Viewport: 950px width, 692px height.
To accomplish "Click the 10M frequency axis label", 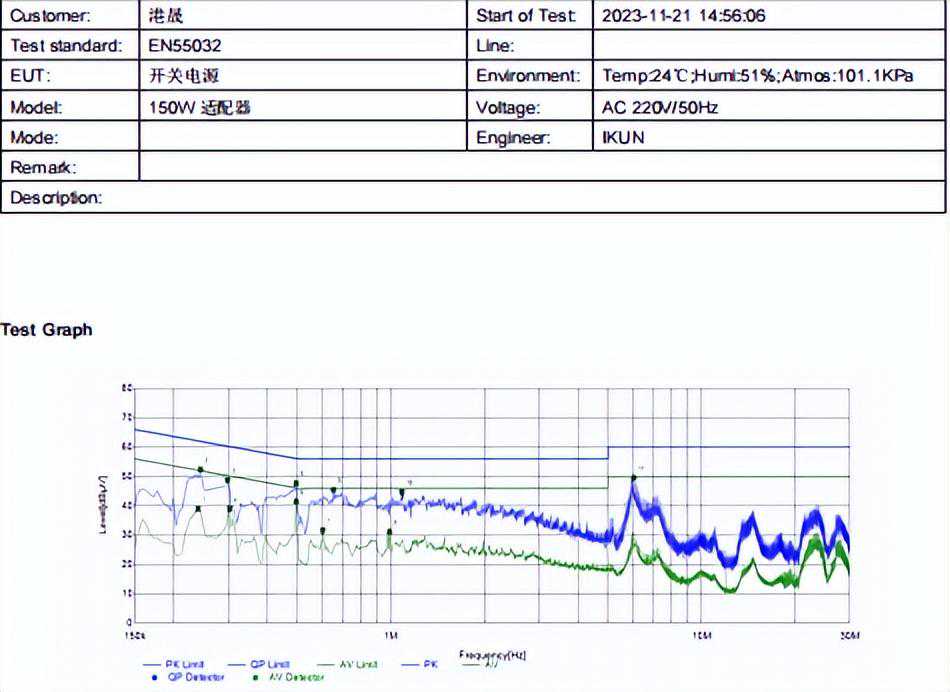I will pos(701,635).
